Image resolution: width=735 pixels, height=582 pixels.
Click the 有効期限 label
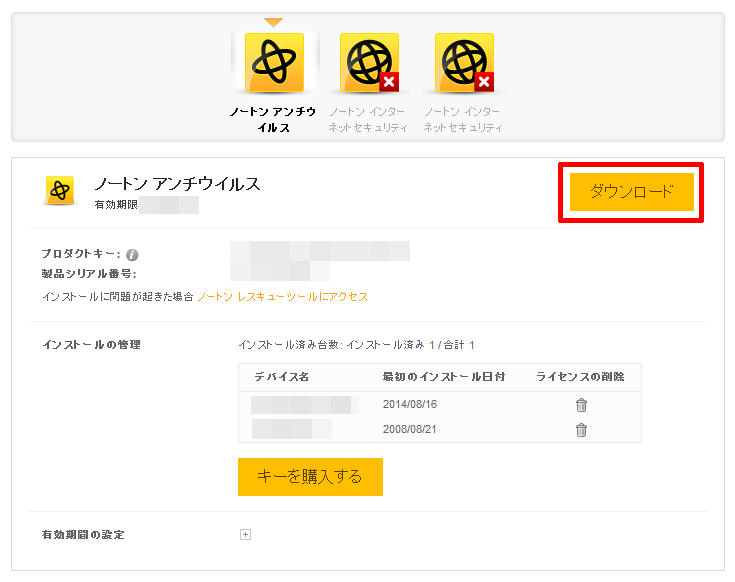[x=116, y=205]
